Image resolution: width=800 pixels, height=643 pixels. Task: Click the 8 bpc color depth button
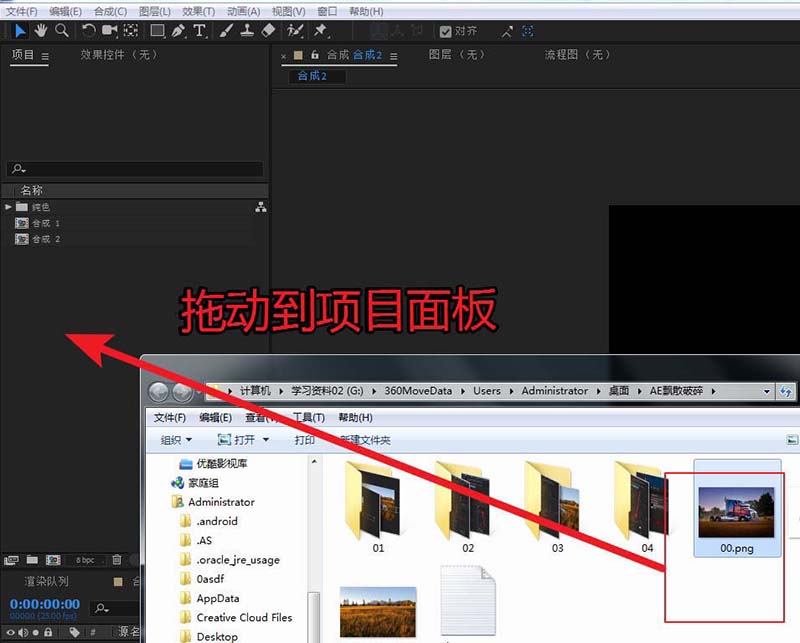coord(85,560)
